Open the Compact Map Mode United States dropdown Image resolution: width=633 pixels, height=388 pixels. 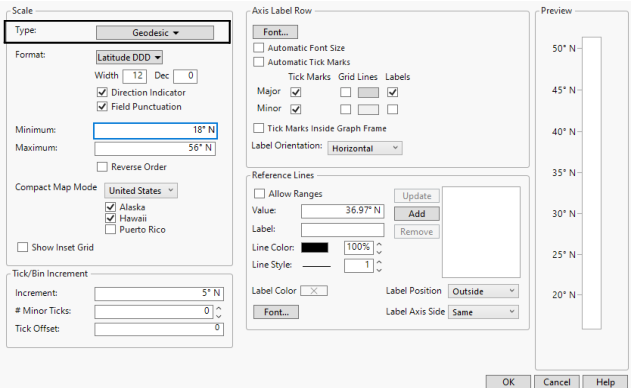pos(140,191)
